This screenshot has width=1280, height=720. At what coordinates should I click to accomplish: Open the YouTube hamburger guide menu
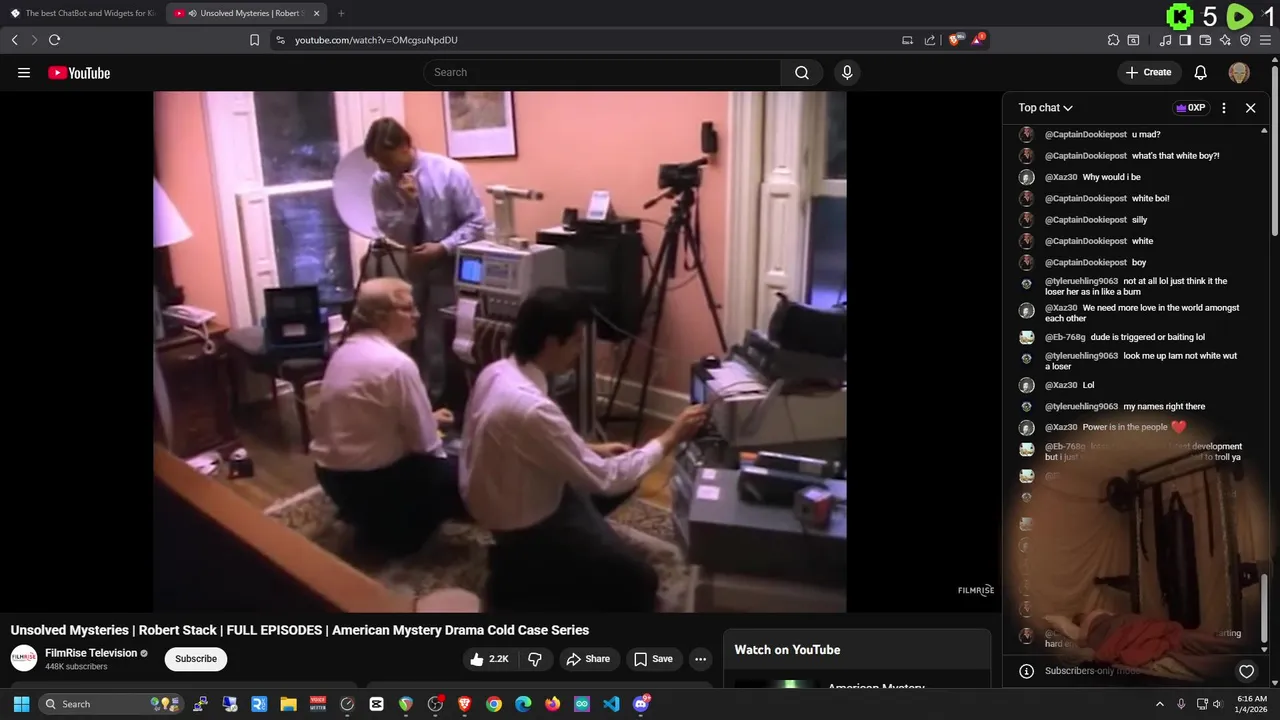coord(24,72)
